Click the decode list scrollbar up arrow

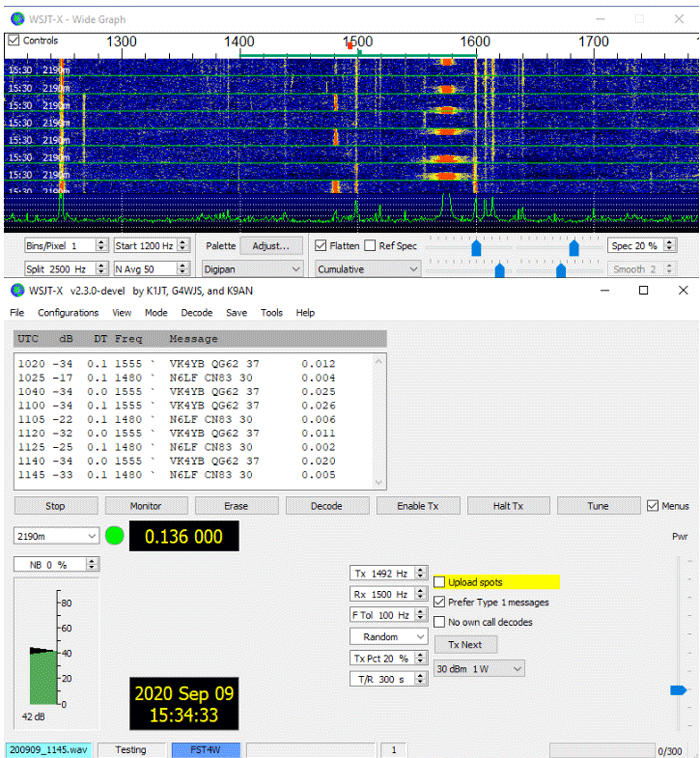379,362
